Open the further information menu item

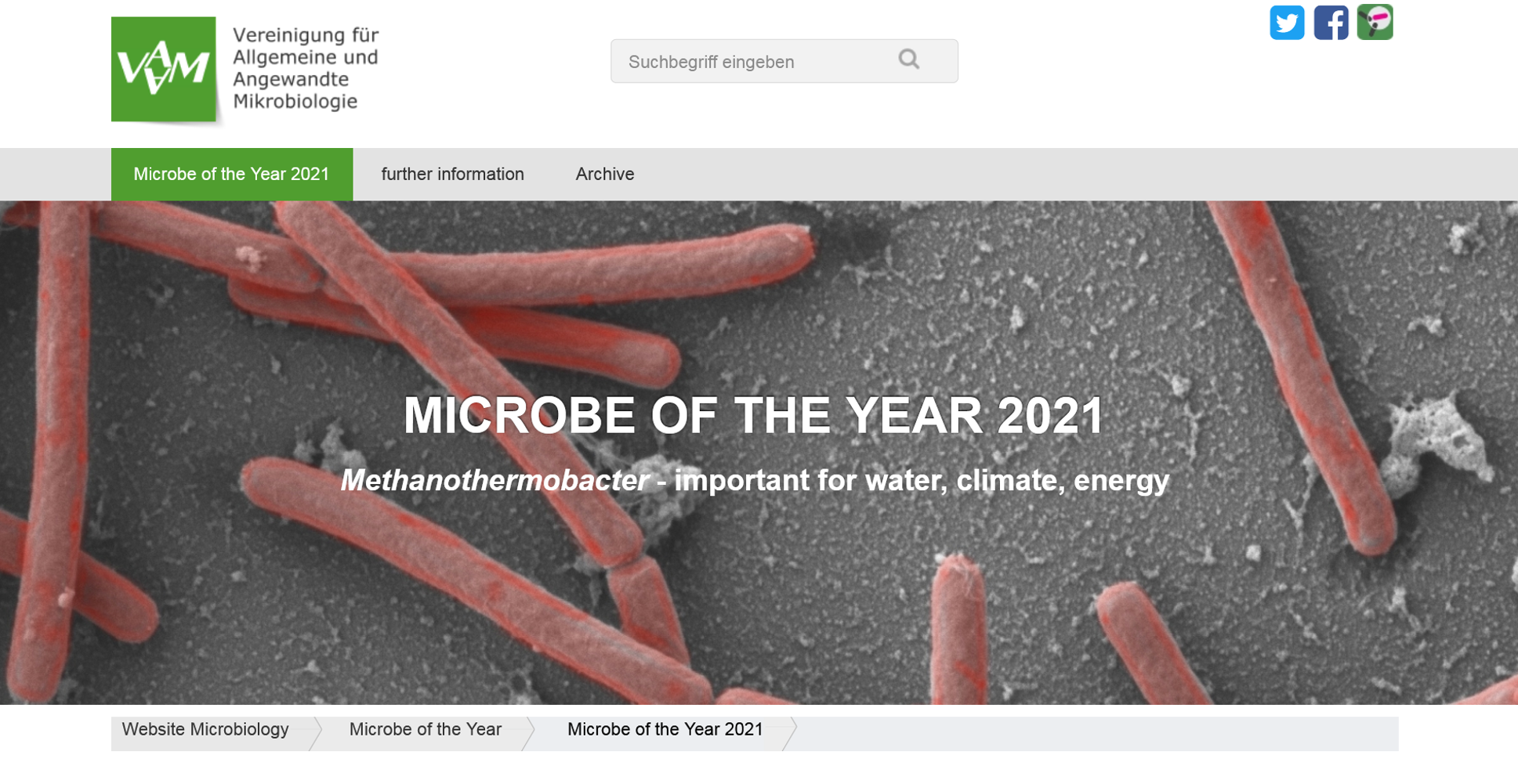click(x=452, y=174)
